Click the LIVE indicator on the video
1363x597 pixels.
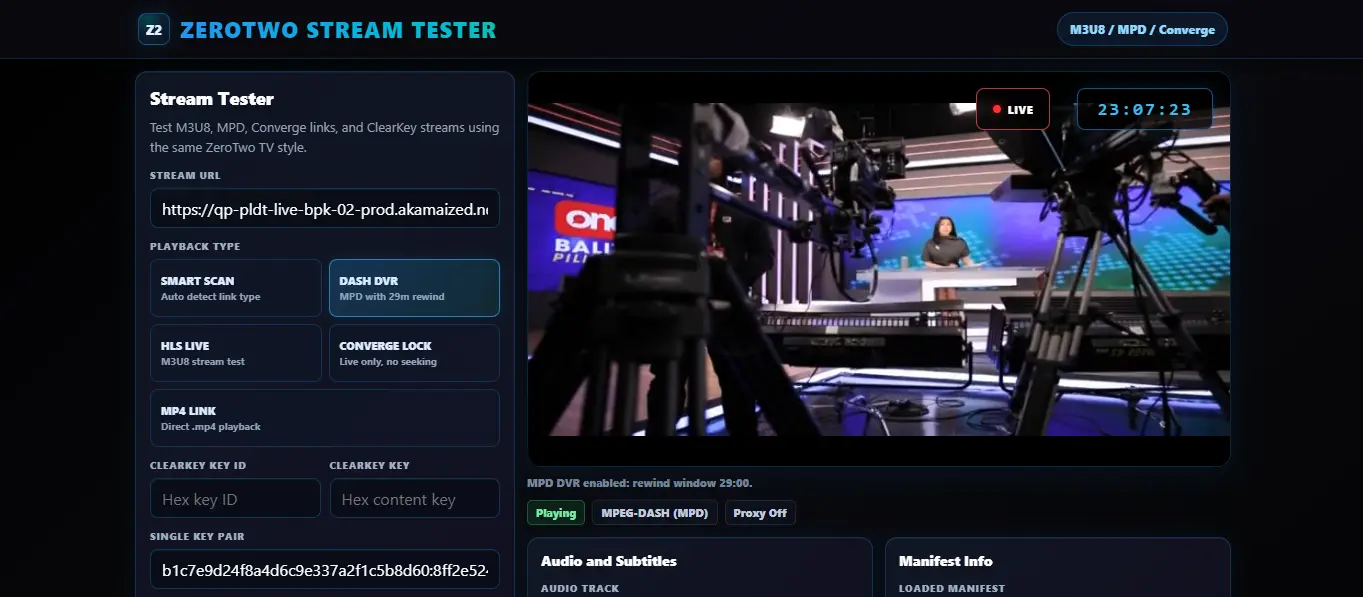[1013, 109]
